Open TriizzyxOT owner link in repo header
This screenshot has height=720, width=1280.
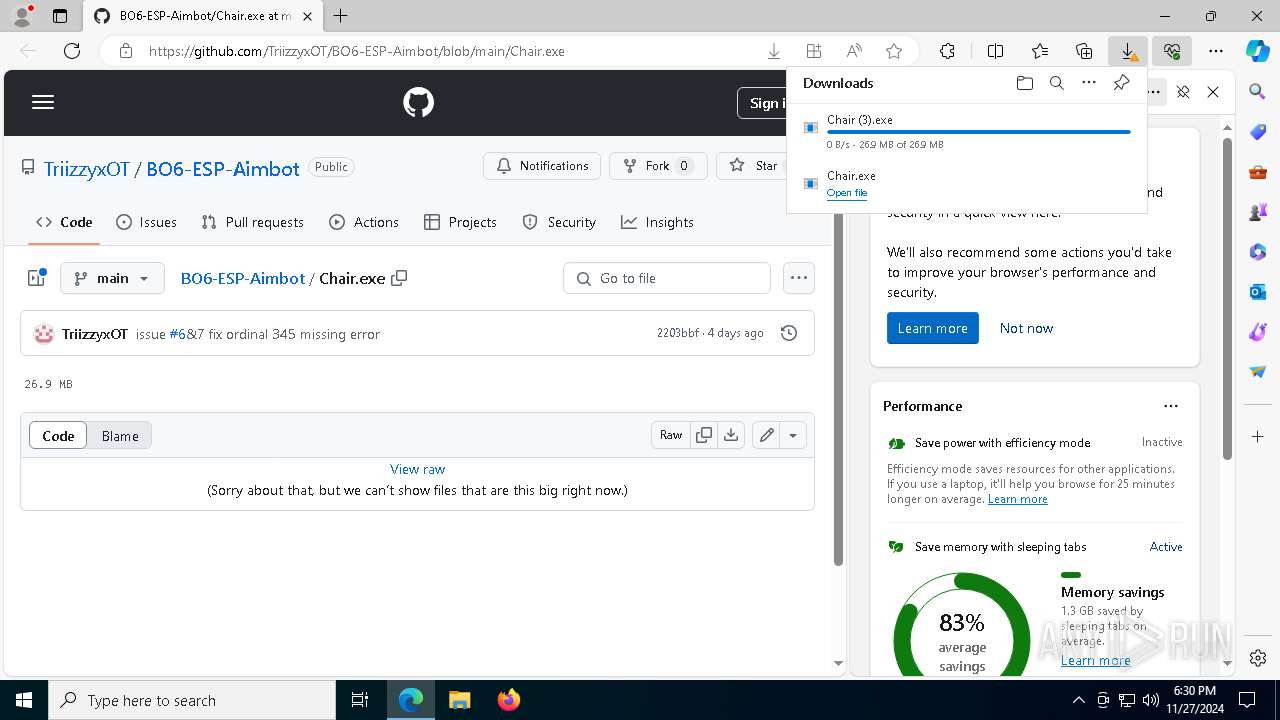click(87, 169)
